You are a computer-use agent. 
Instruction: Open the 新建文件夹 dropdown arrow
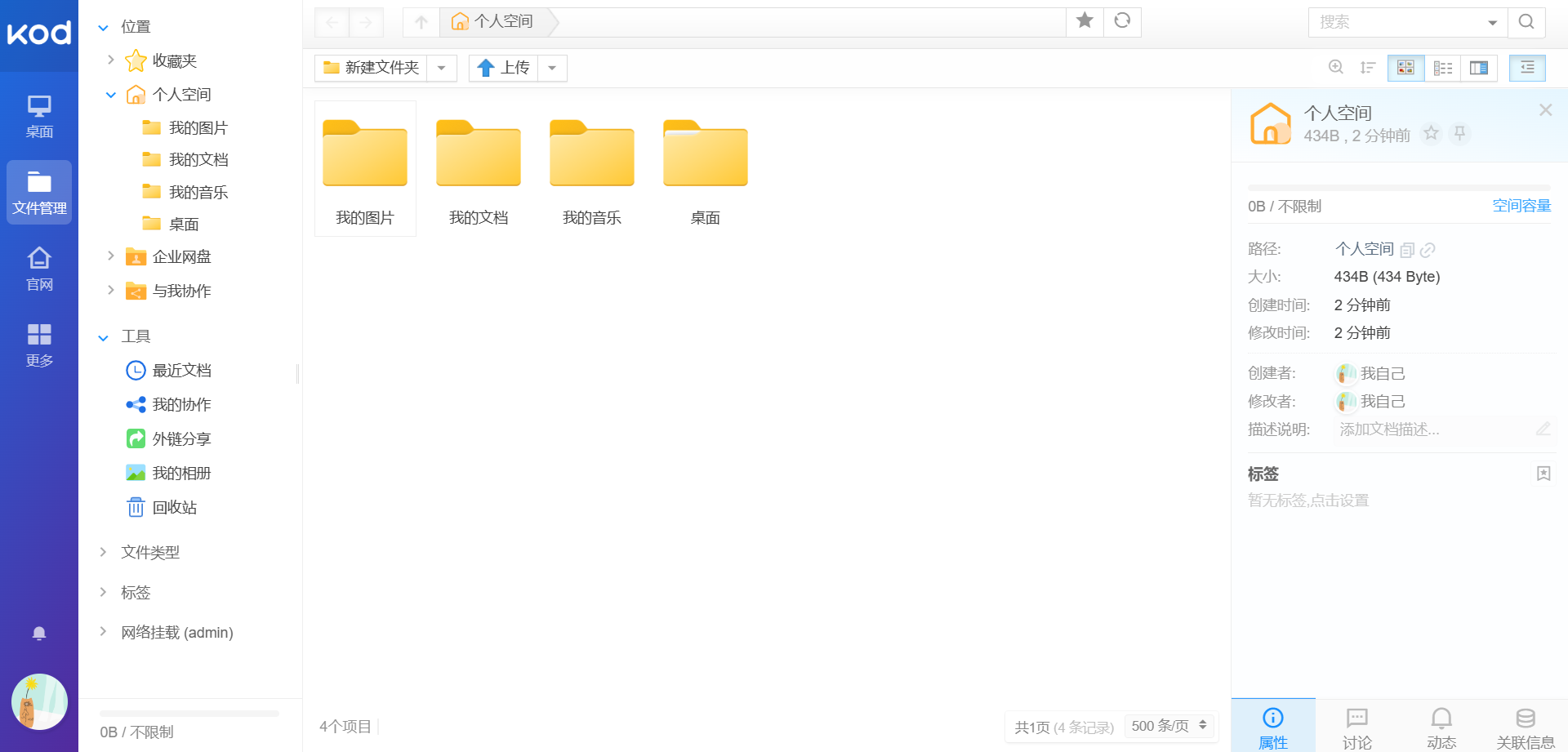tap(442, 68)
